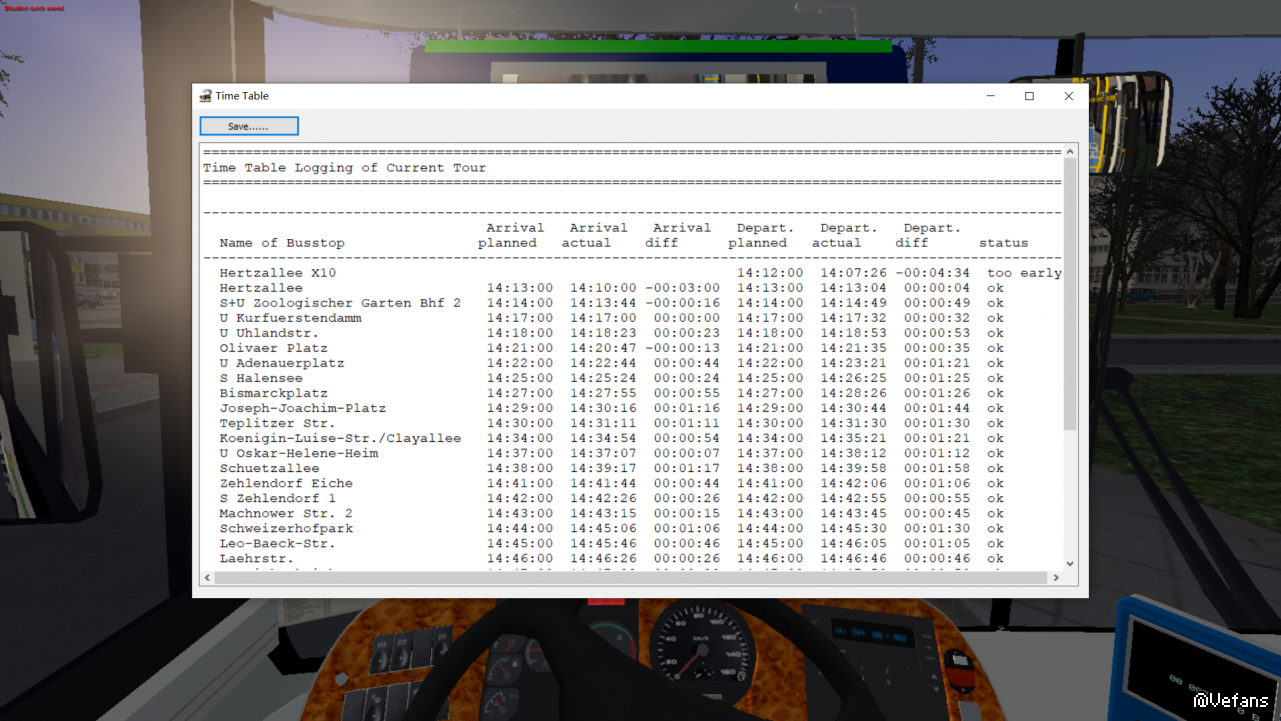This screenshot has height=721, width=1281.
Task: Click the horizontal scrollbar thumb
Action: pyautogui.click(x=630, y=578)
